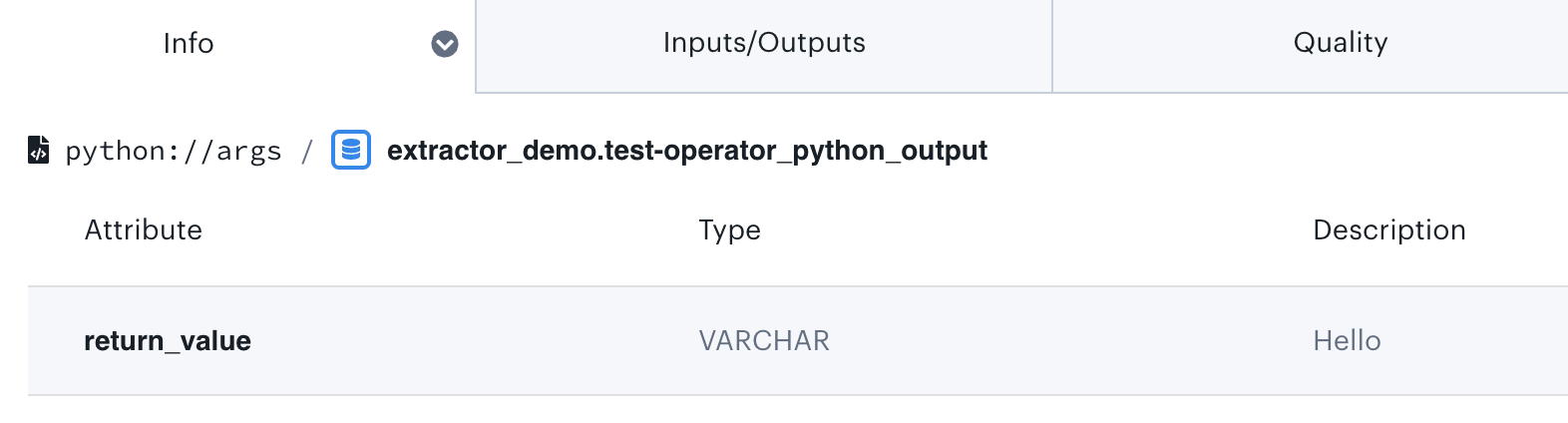Click the header row between Attribute and Type
Image resolution: width=1568 pixels, height=423 pixels.
[x=449, y=230]
